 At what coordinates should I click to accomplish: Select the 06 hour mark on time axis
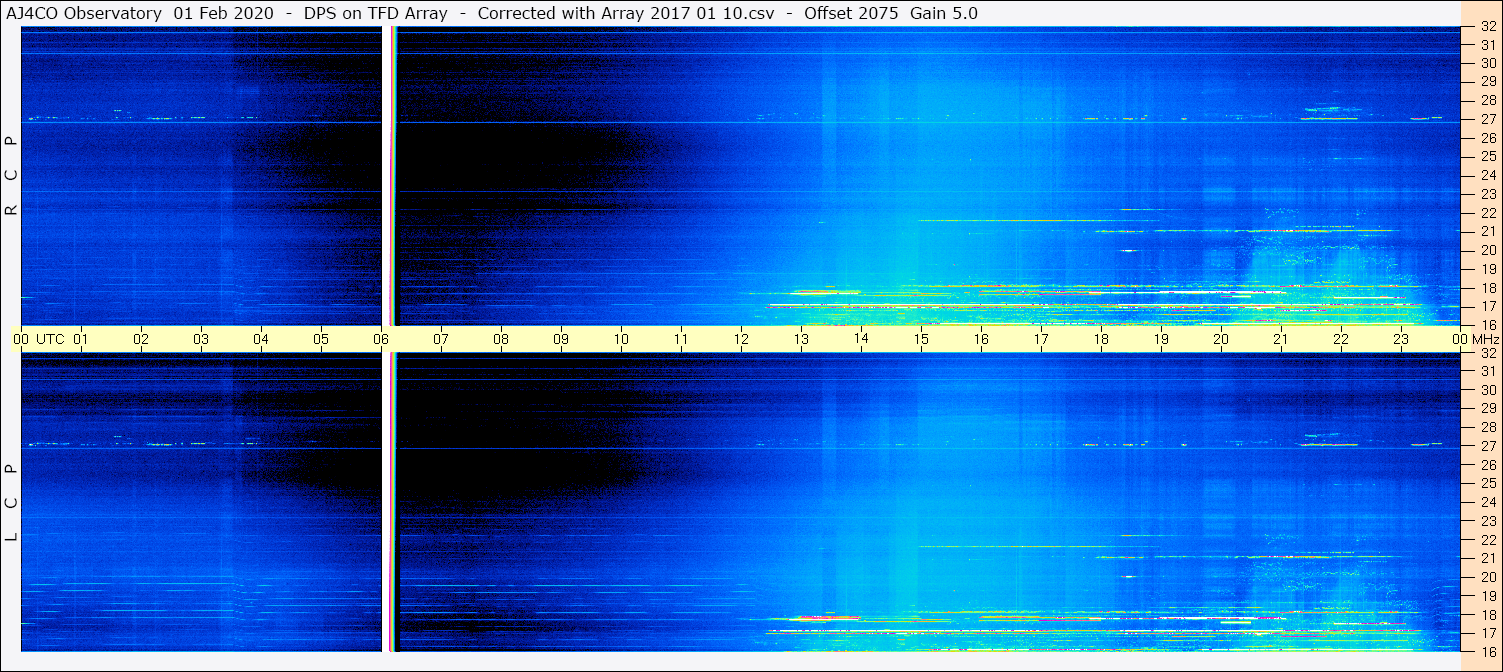(381, 339)
